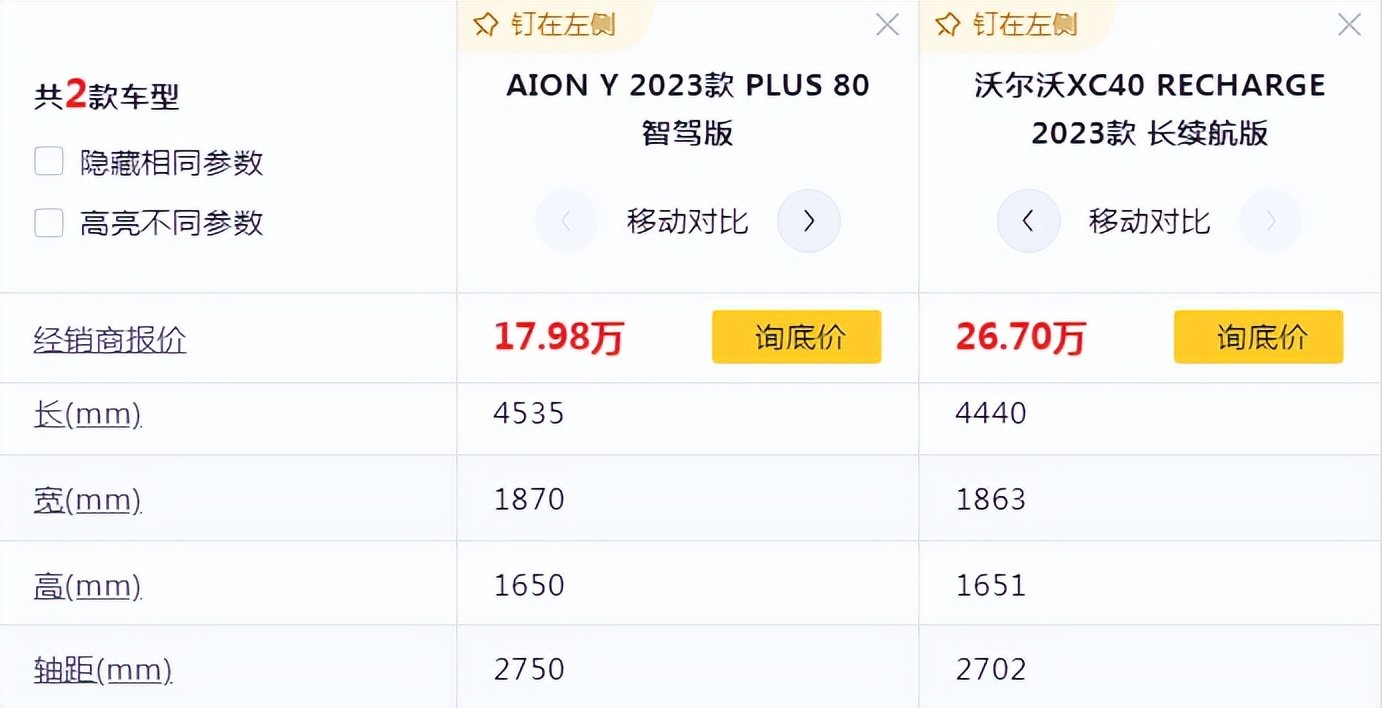Open 经销商报价 link

110,340
